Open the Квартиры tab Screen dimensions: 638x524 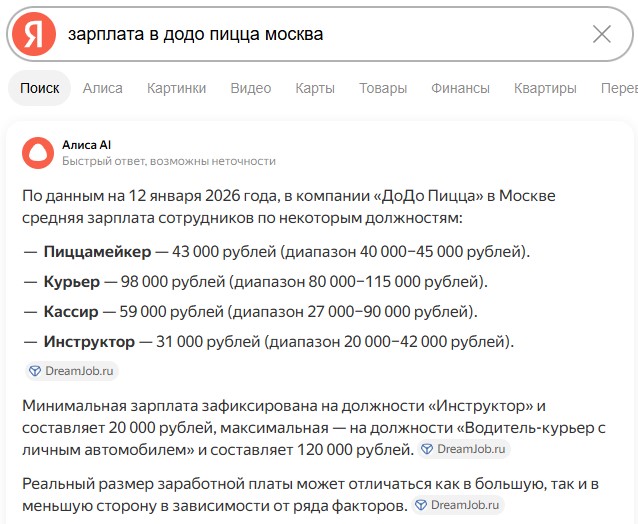tap(545, 88)
